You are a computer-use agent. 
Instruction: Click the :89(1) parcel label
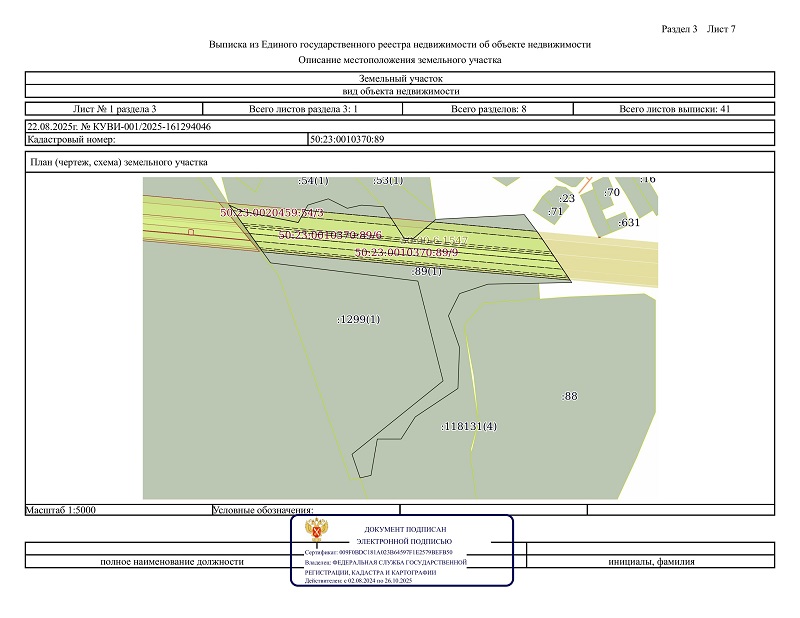tap(427, 271)
